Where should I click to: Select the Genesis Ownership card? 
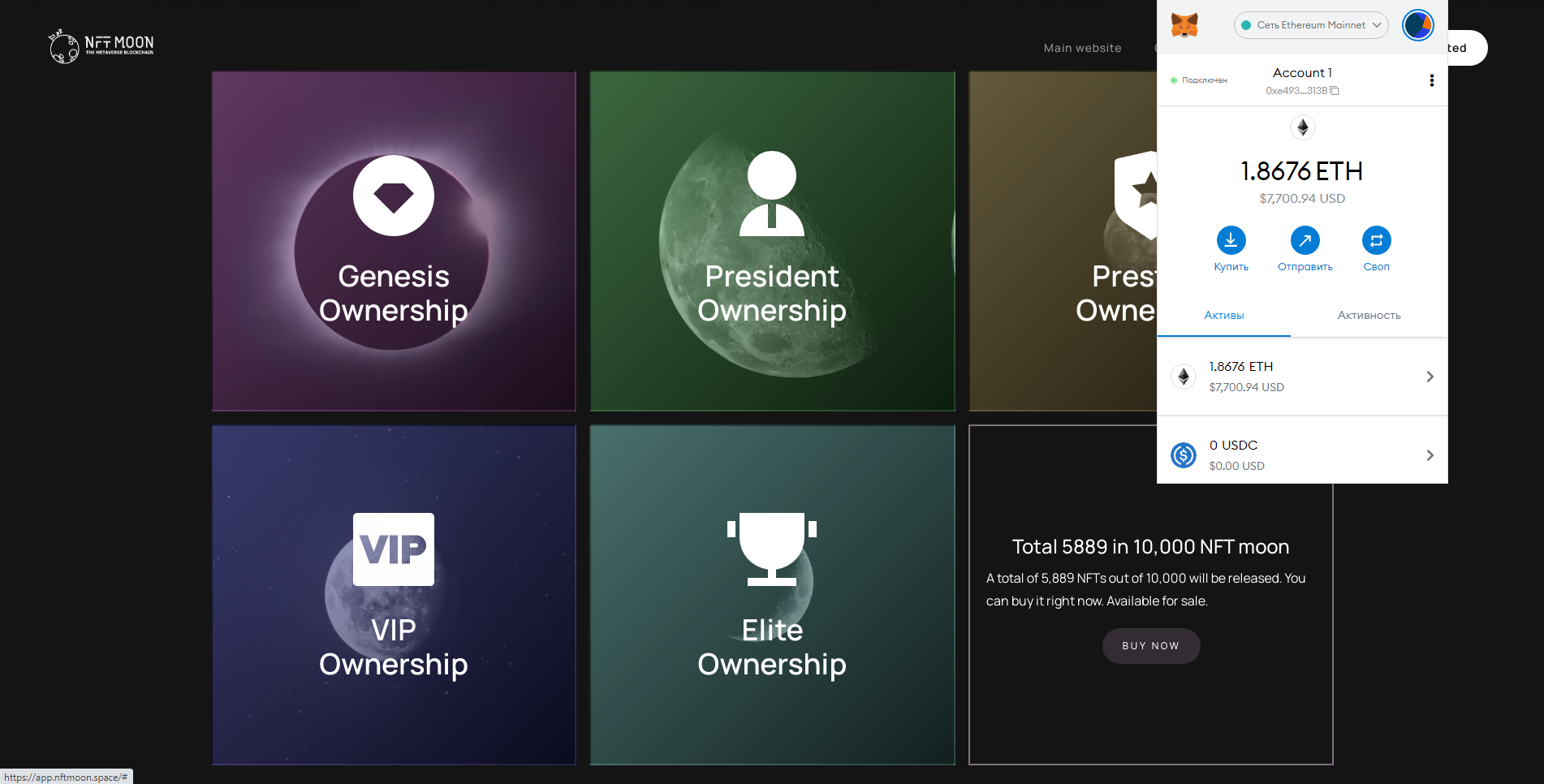coord(394,241)
